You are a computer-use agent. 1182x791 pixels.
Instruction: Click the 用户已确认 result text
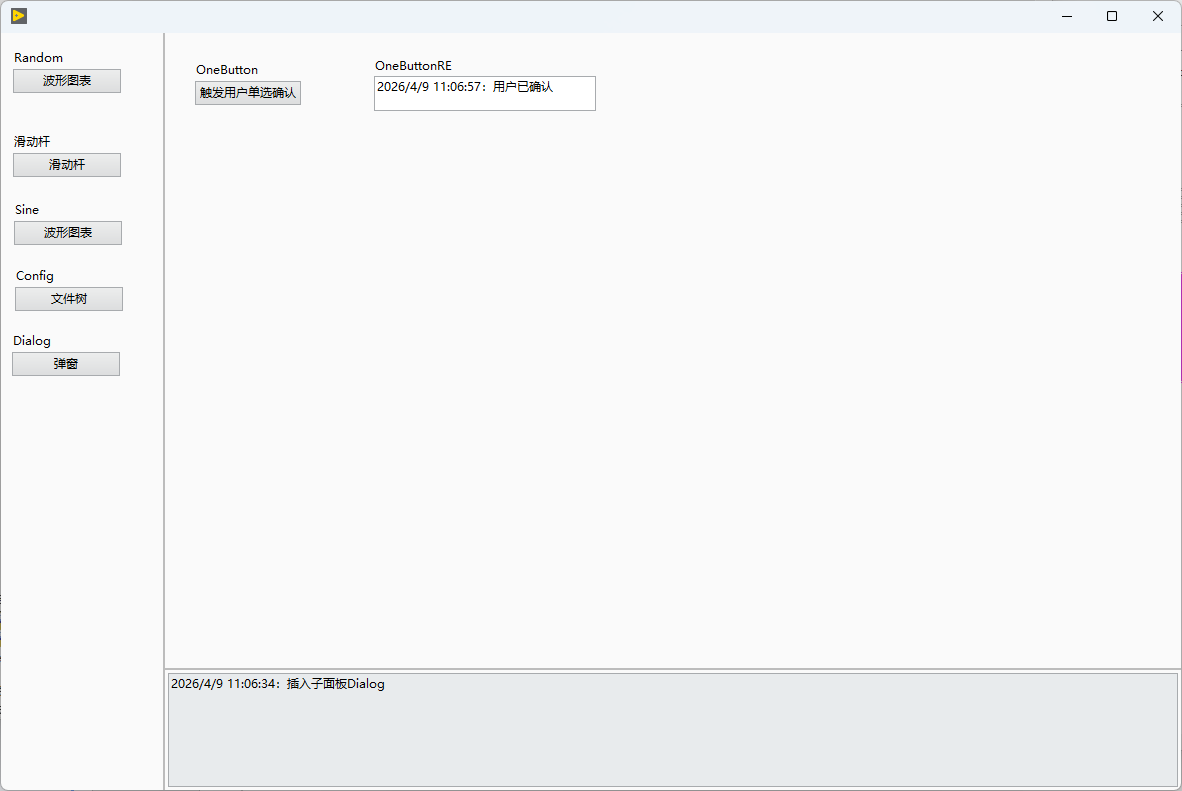(x=523, y=87)
